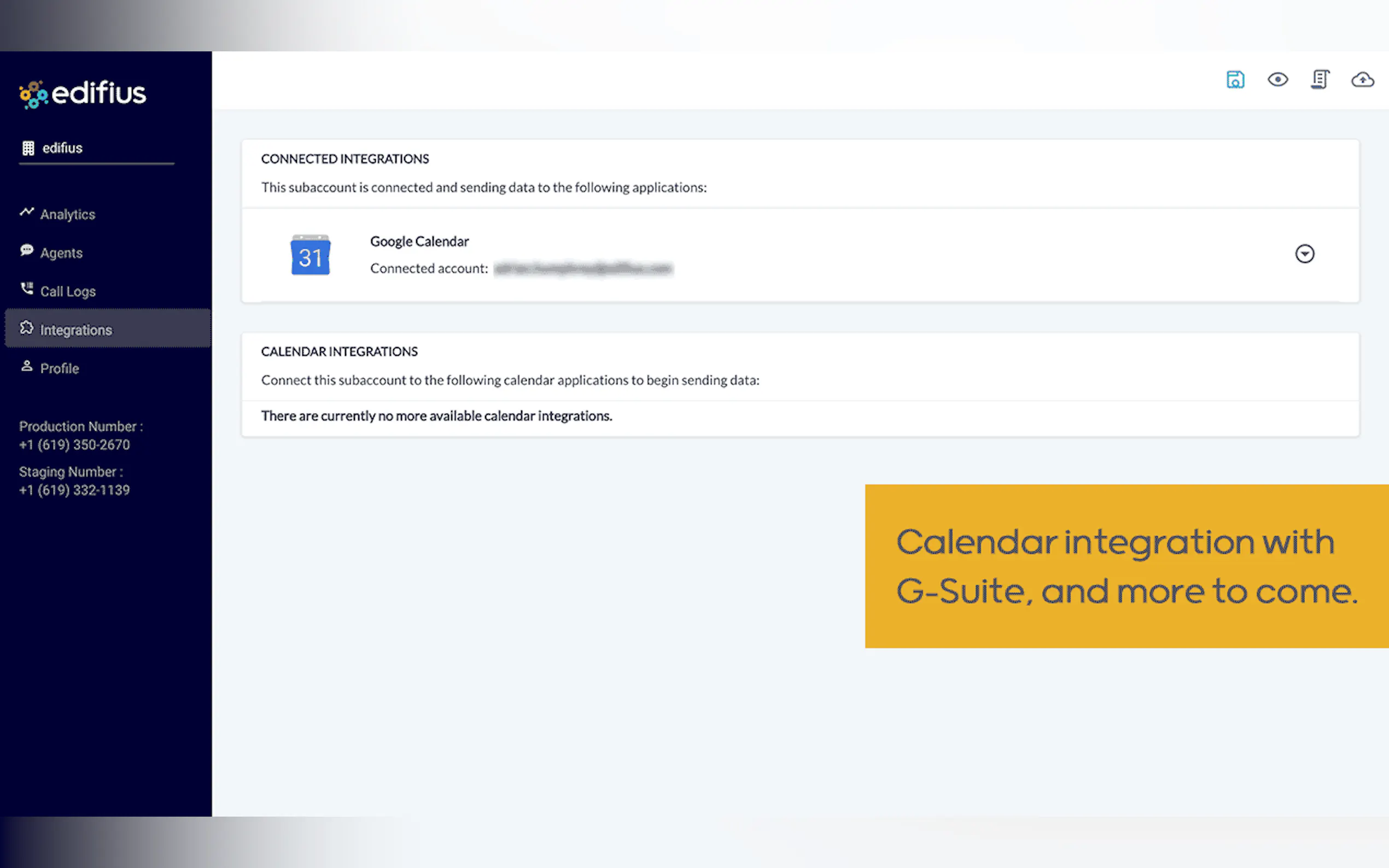The height and width of the screenshot is (868, 1389).
Task: Open the script document icon
Action: pos(1320,79)
